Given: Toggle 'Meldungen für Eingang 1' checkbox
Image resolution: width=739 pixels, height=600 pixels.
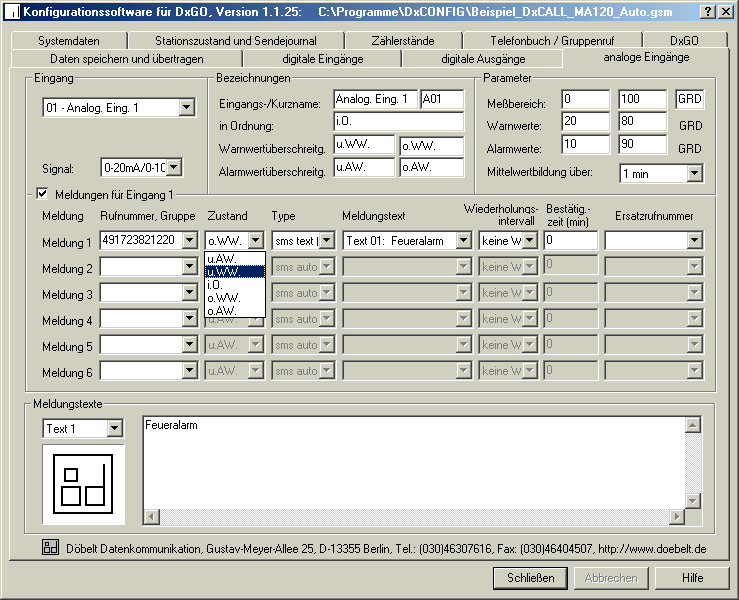Looking at the screenshot, I should click(x=42, y=194).
